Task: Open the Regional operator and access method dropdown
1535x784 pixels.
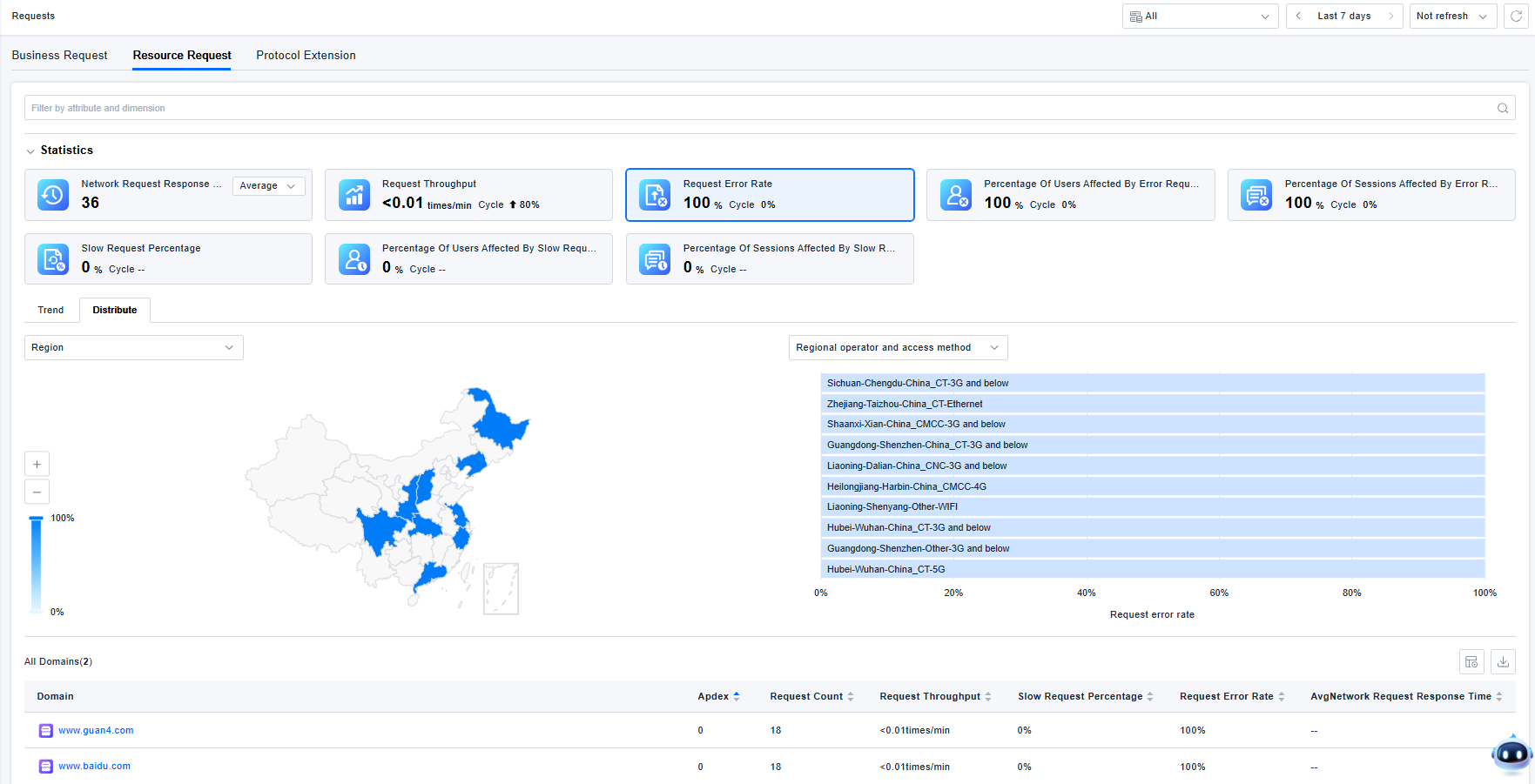Action: (x=898, y=347)
